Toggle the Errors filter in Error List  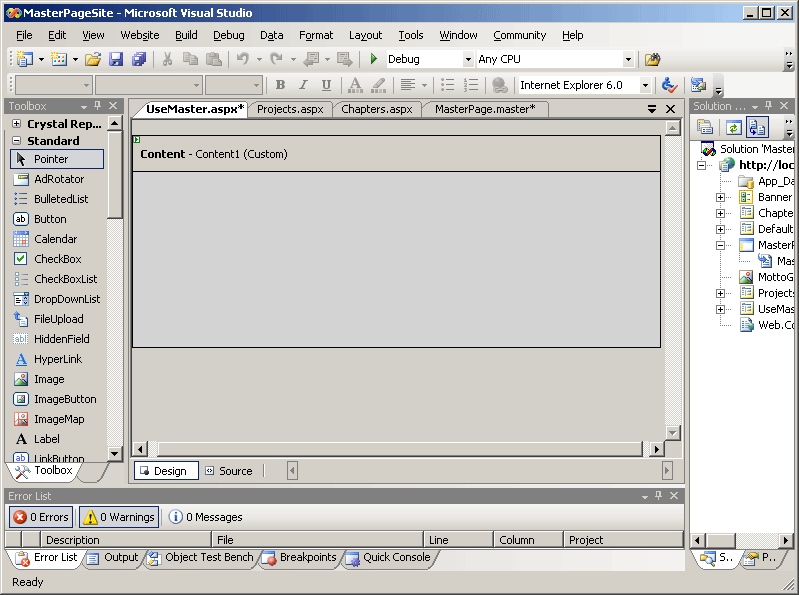(41, 517)
